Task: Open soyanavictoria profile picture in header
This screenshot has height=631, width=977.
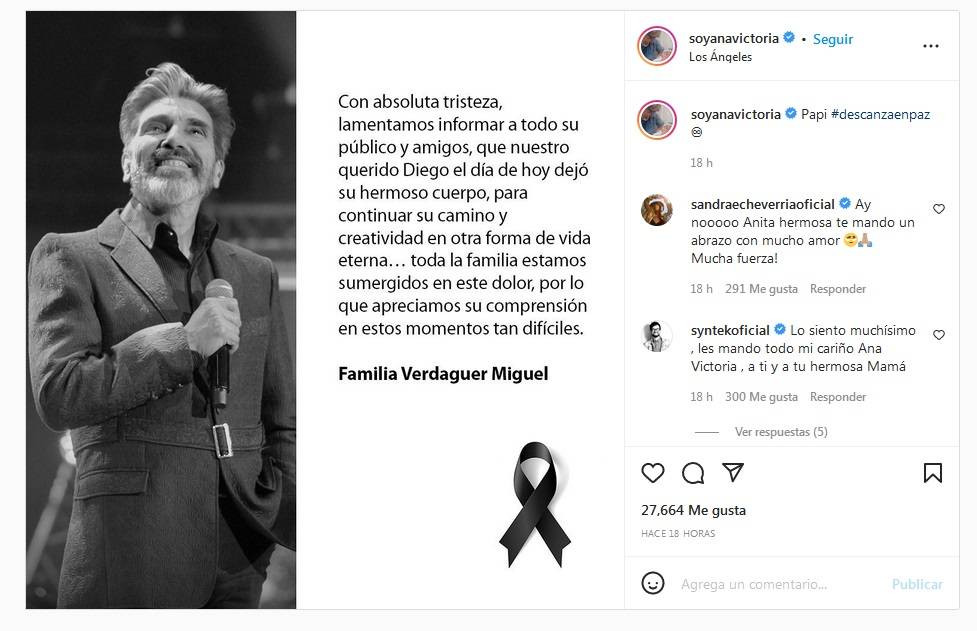Action: 657,46
